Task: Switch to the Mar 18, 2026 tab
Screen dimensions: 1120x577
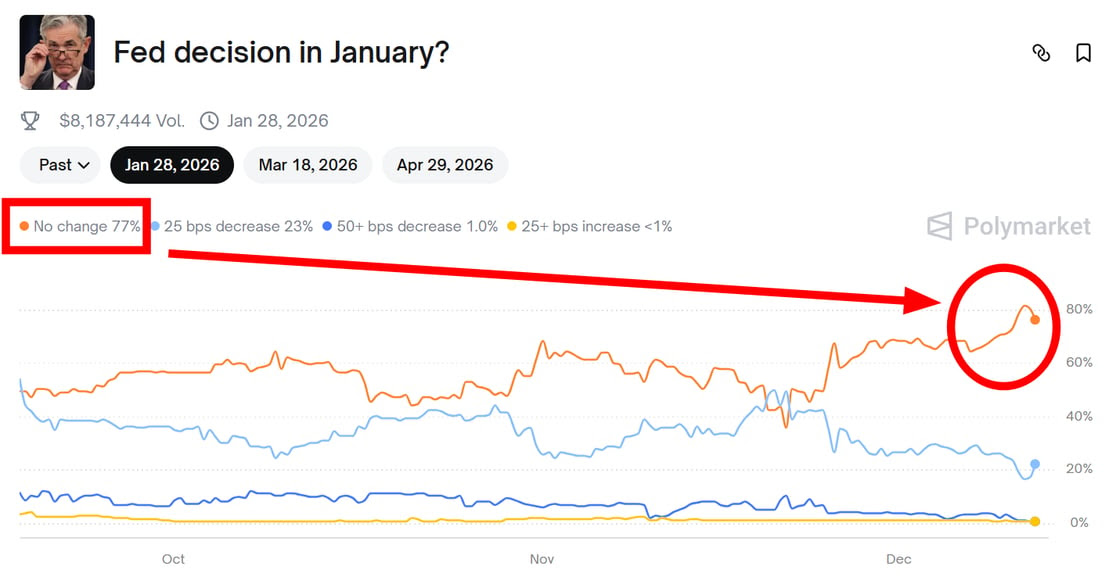Action: click(x=308, y=165)
